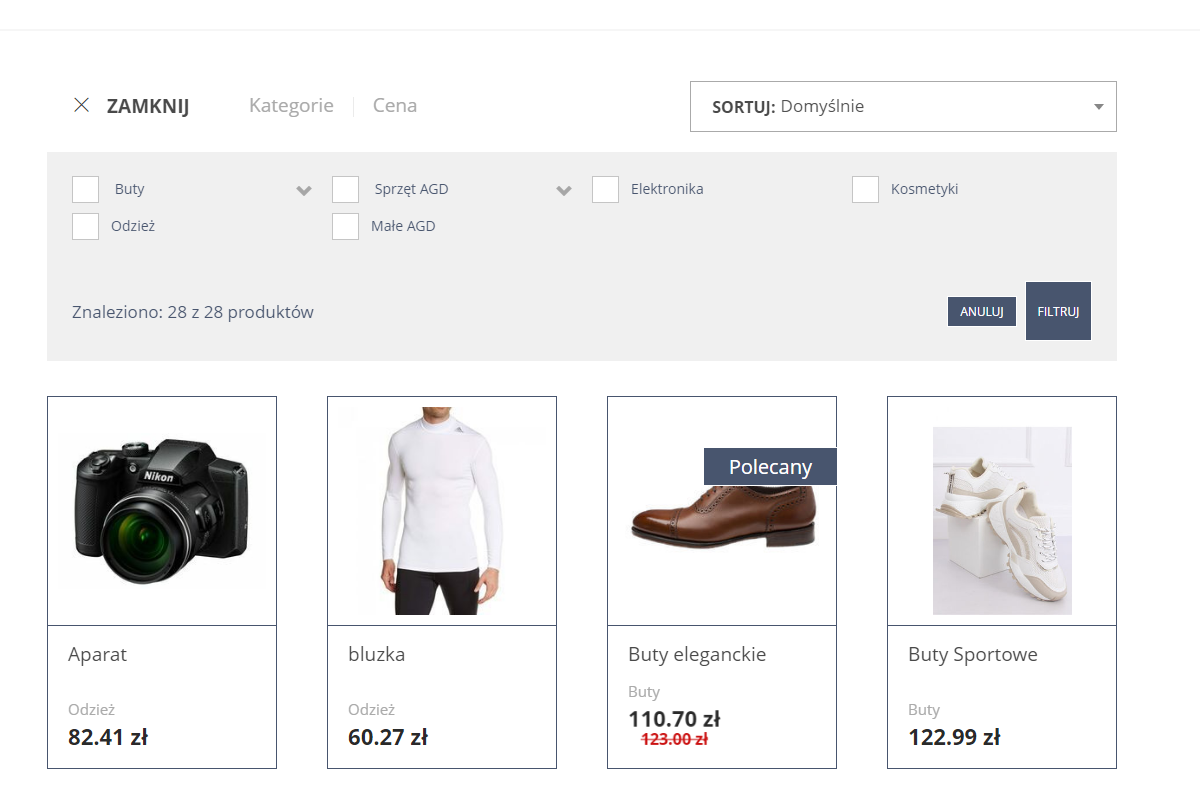Screen dimensions: 1200x802
Task: Click the white bluzka product photo
Action: pyautogui.click(x=442, y=511)
